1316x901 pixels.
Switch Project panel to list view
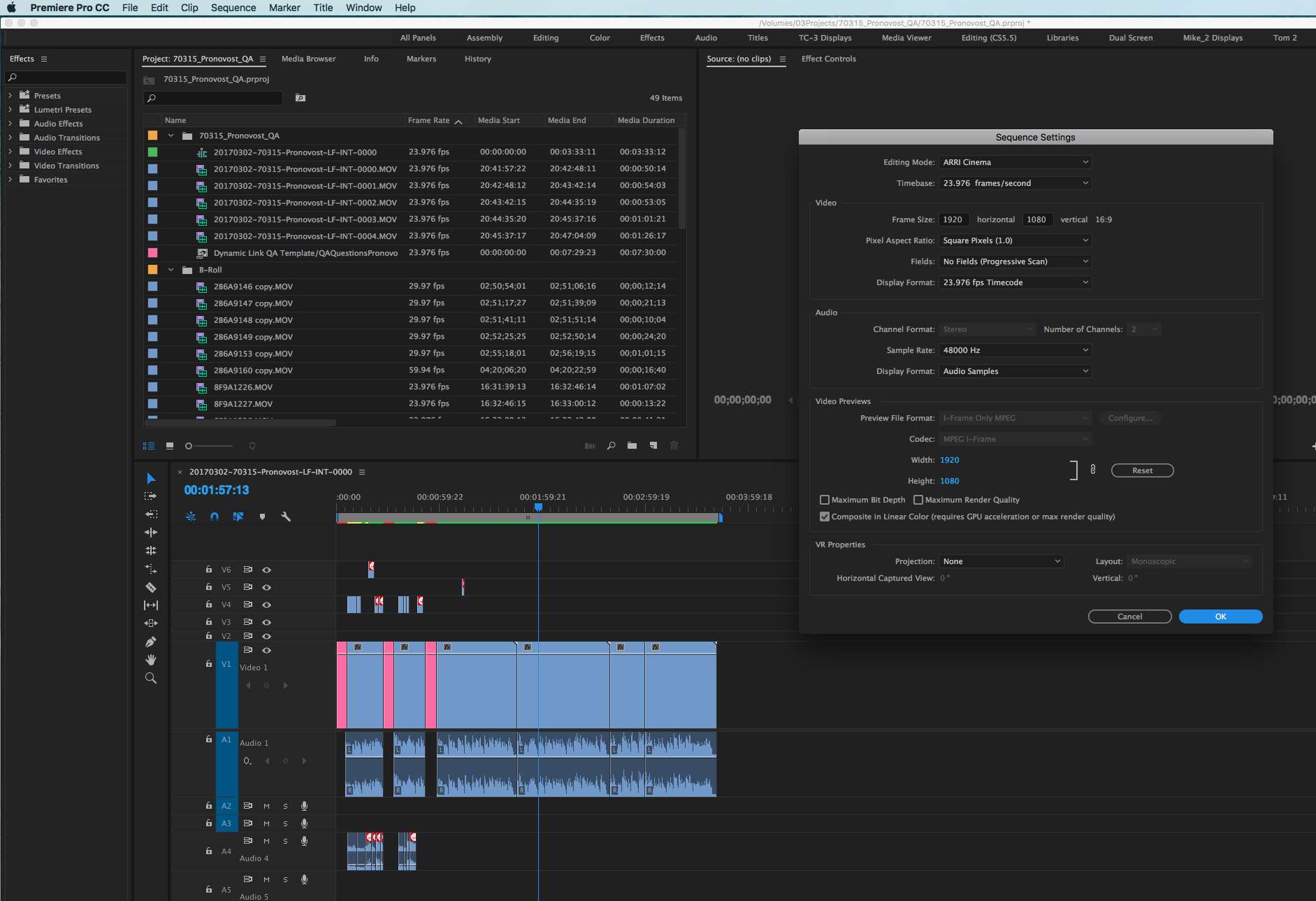[149, 446]
